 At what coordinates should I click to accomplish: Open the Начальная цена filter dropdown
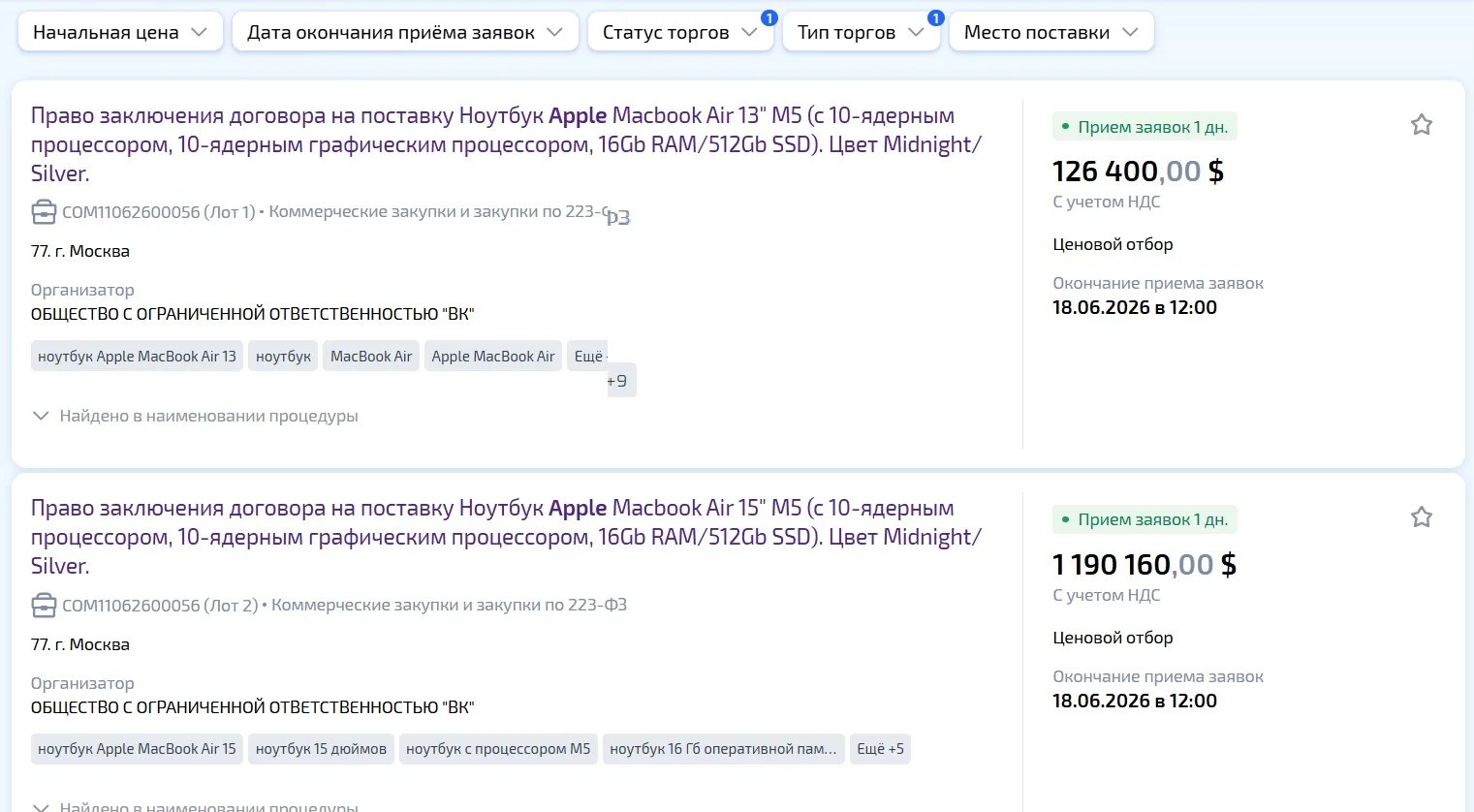pyautogui.click(x=120, y=32)
